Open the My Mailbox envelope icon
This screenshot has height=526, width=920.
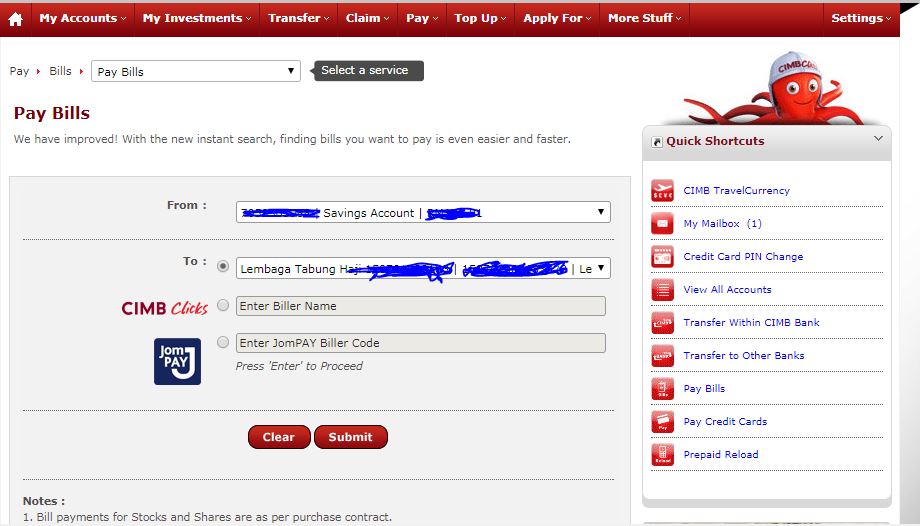tap(662, 224)
